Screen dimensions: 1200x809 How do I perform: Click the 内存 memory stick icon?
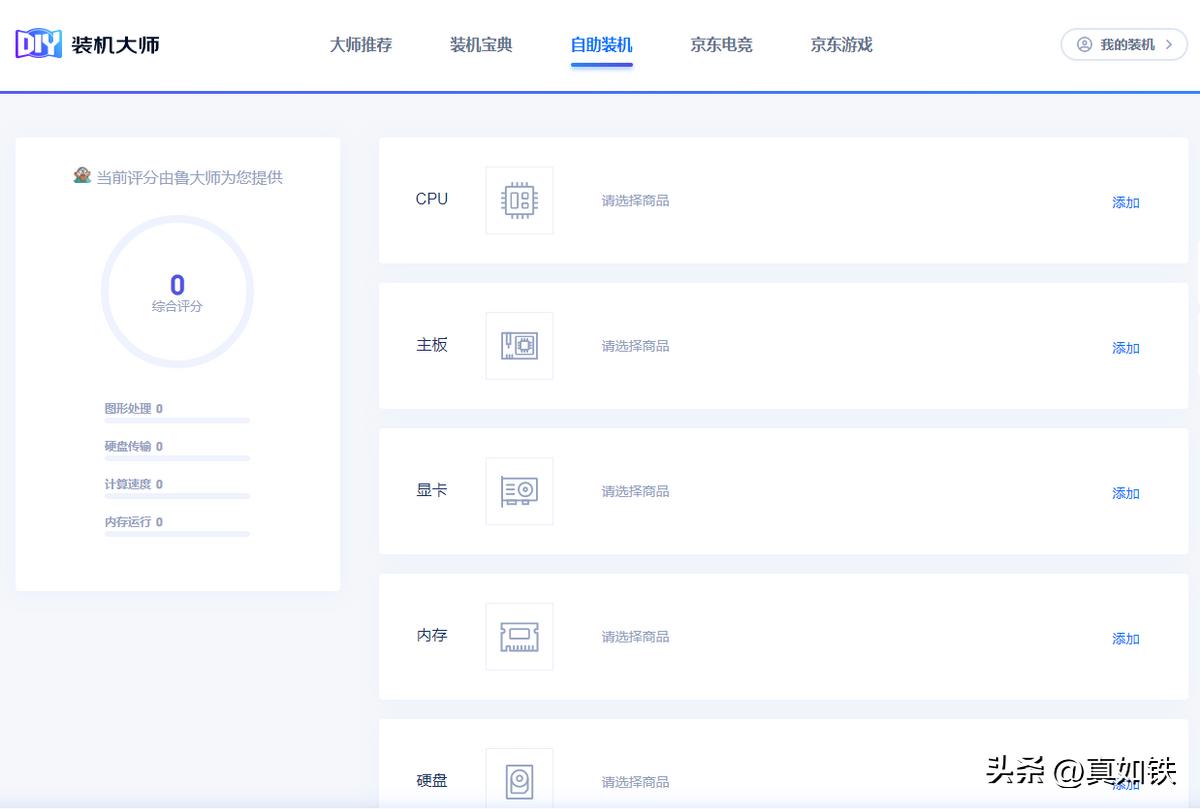(519, 637)
